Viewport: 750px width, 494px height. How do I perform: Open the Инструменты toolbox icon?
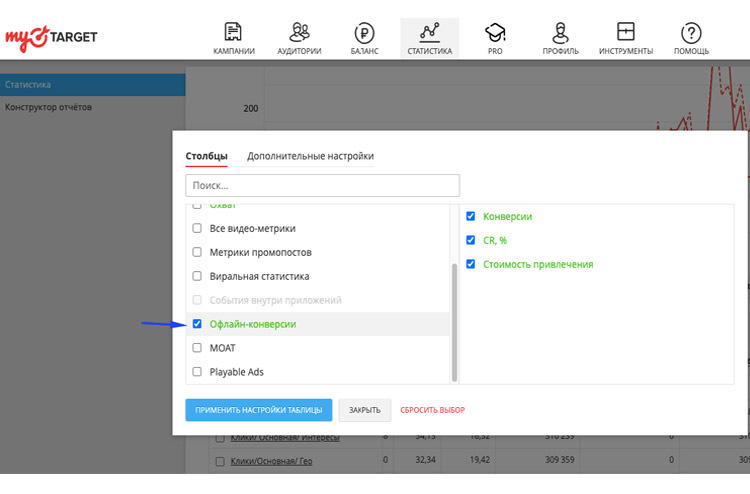coord(626,32)
